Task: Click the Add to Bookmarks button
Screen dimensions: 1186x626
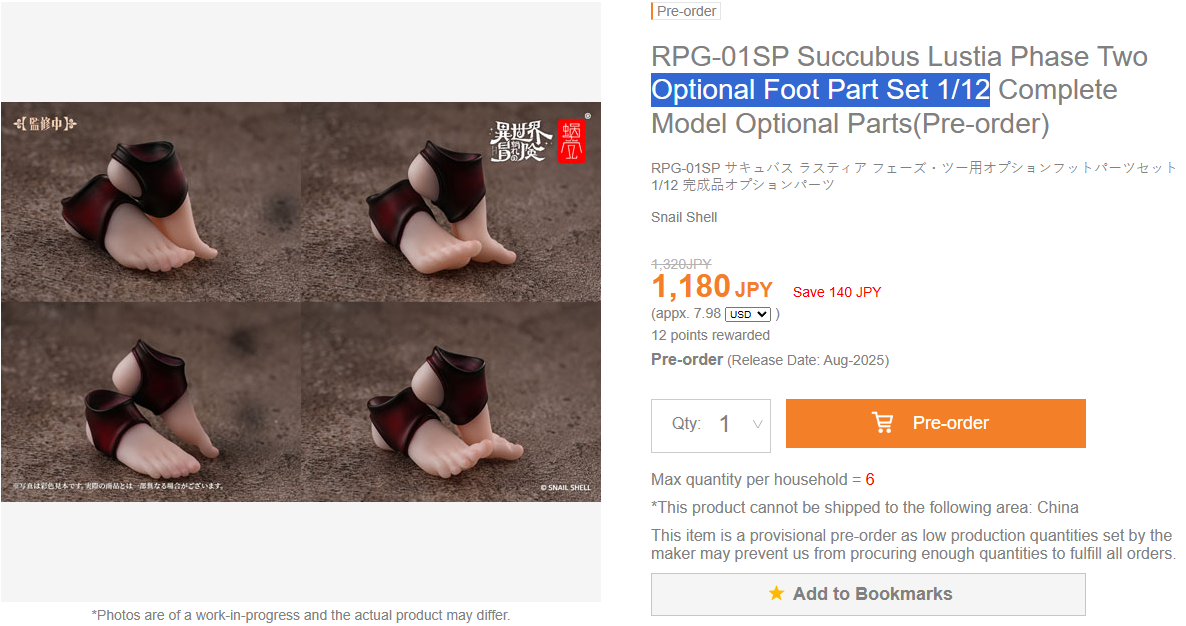Action: [x=868, y=594]
